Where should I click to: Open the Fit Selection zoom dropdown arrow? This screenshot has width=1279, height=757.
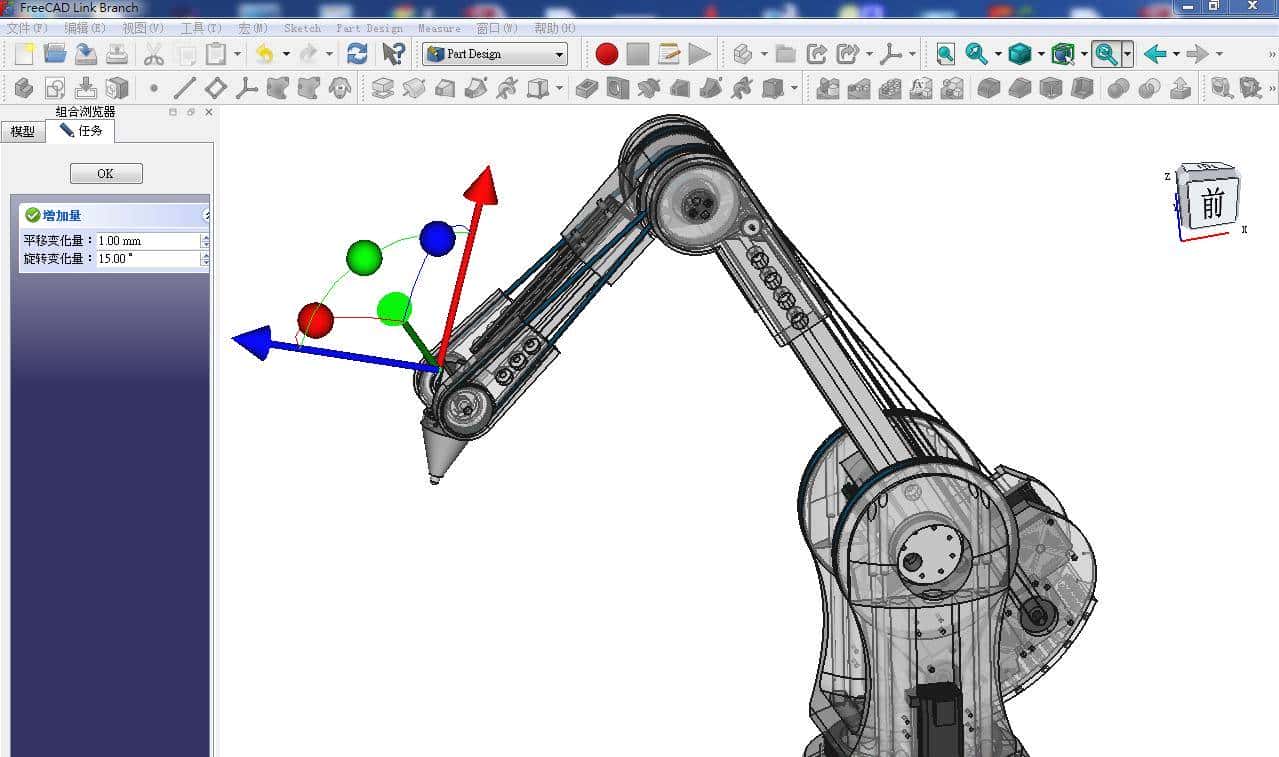998,54
